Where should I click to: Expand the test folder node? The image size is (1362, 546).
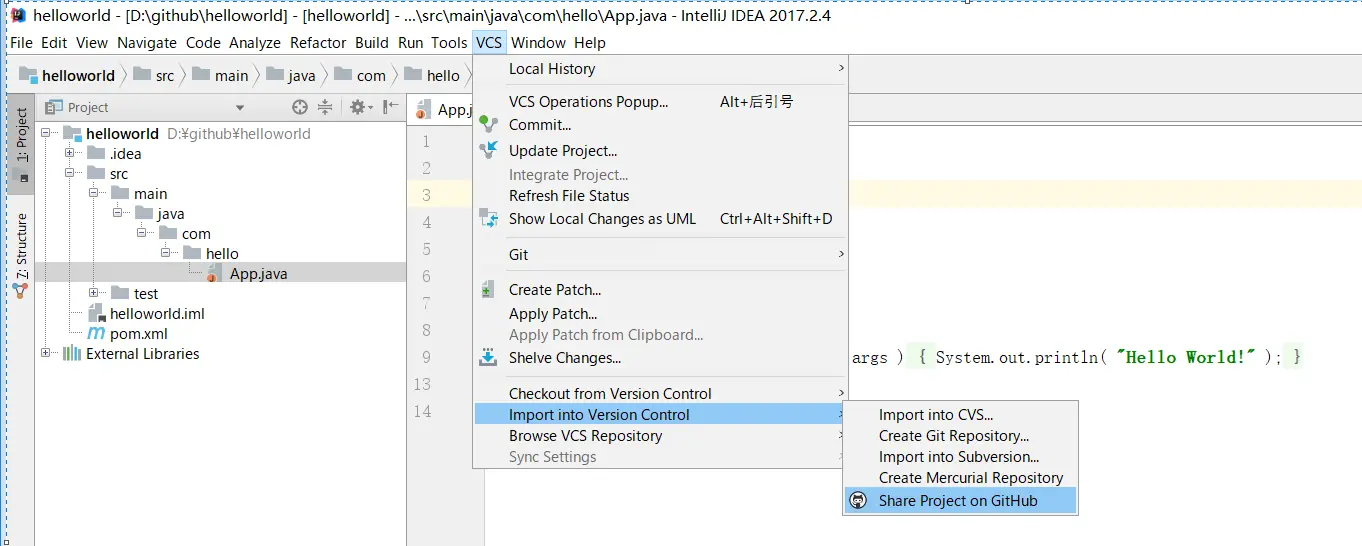[x=94, y=293]
